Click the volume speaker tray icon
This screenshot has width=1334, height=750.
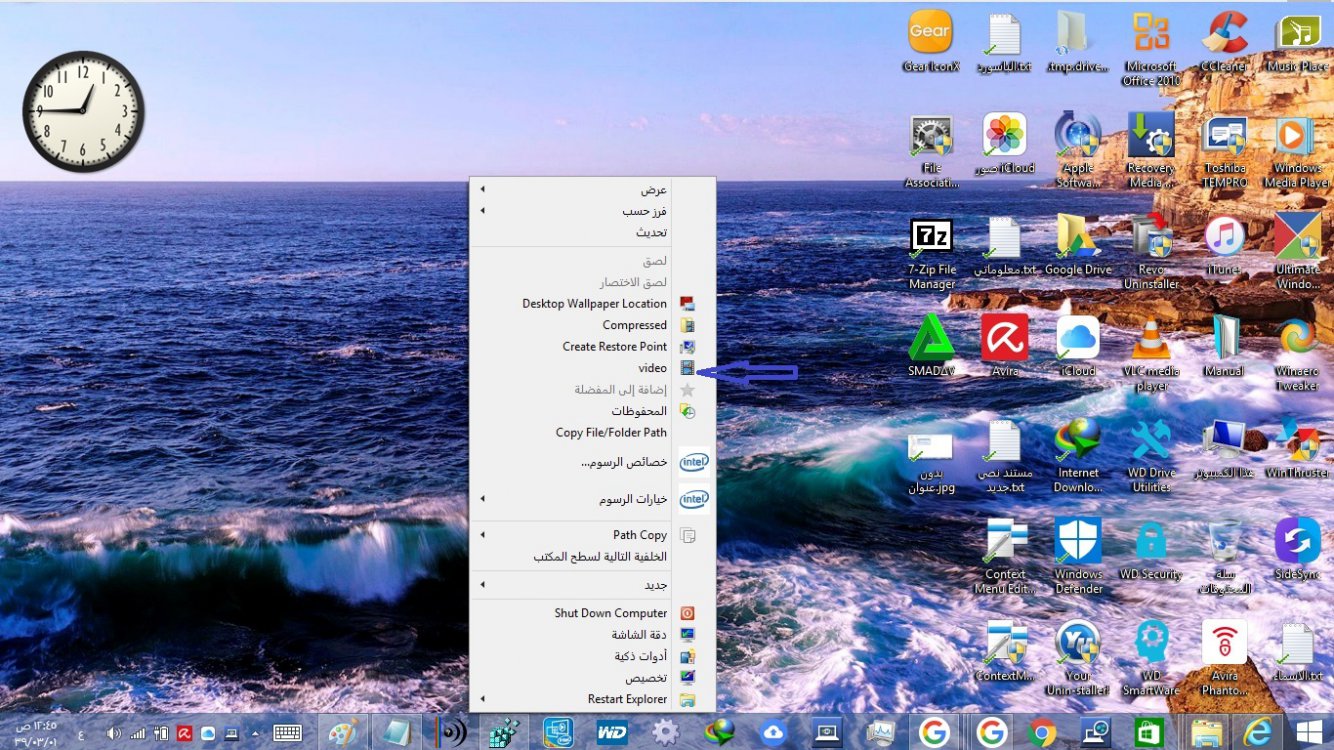[113, 733]
